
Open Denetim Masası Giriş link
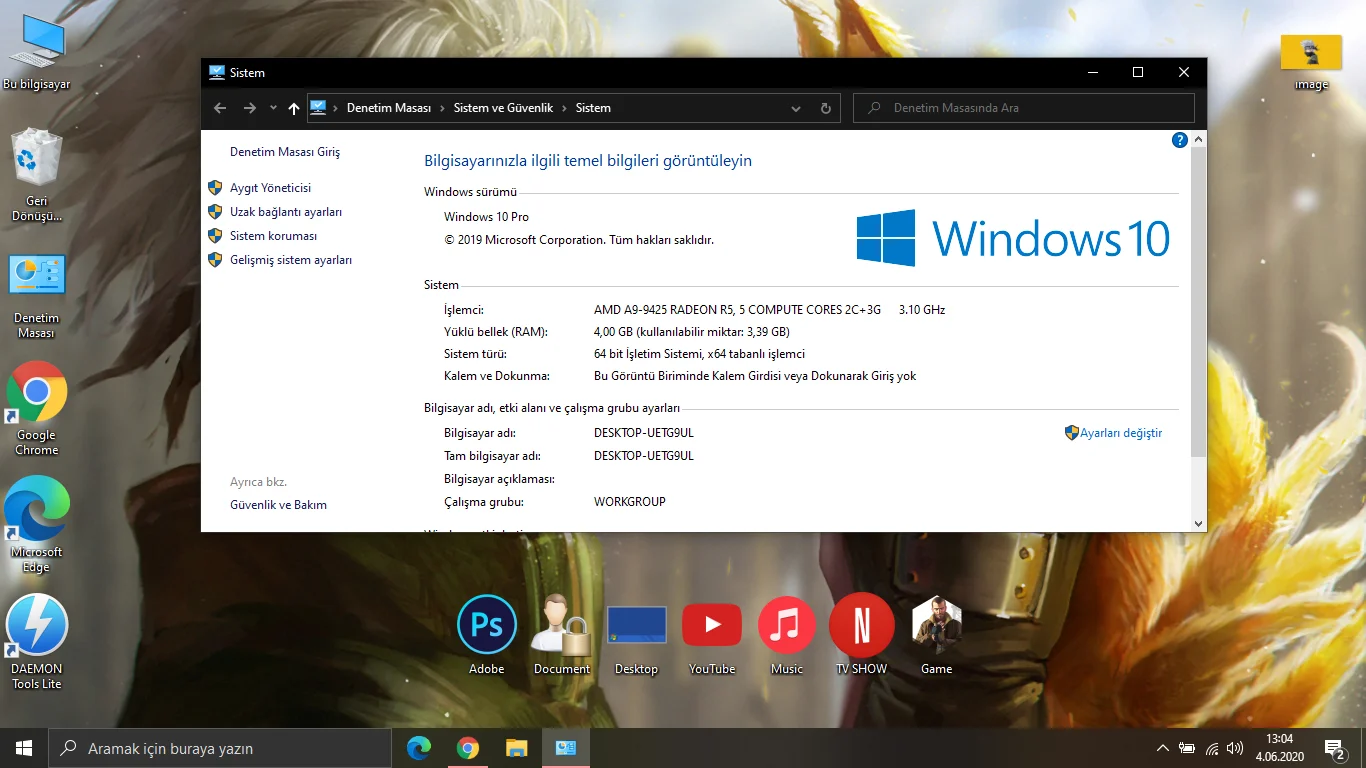click(x=285, y=152)
